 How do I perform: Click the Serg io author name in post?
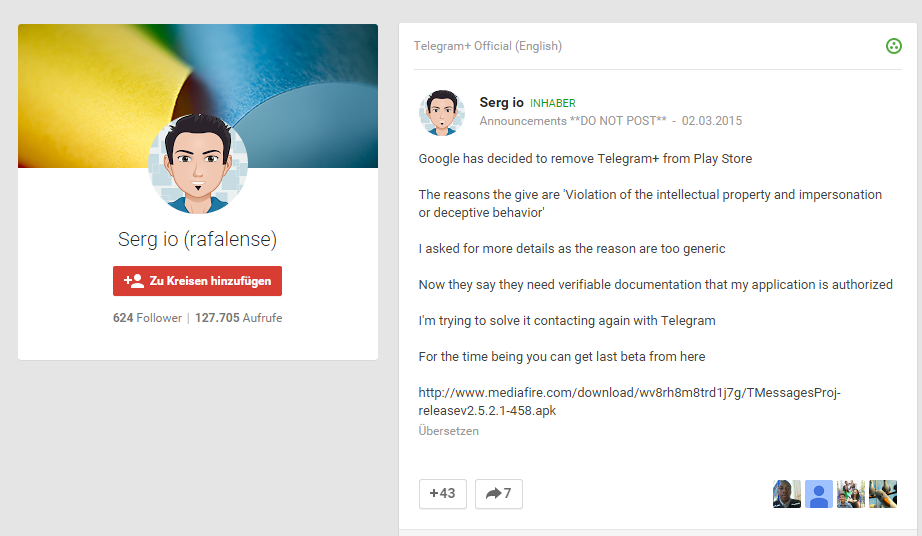(x=501, y=102)
